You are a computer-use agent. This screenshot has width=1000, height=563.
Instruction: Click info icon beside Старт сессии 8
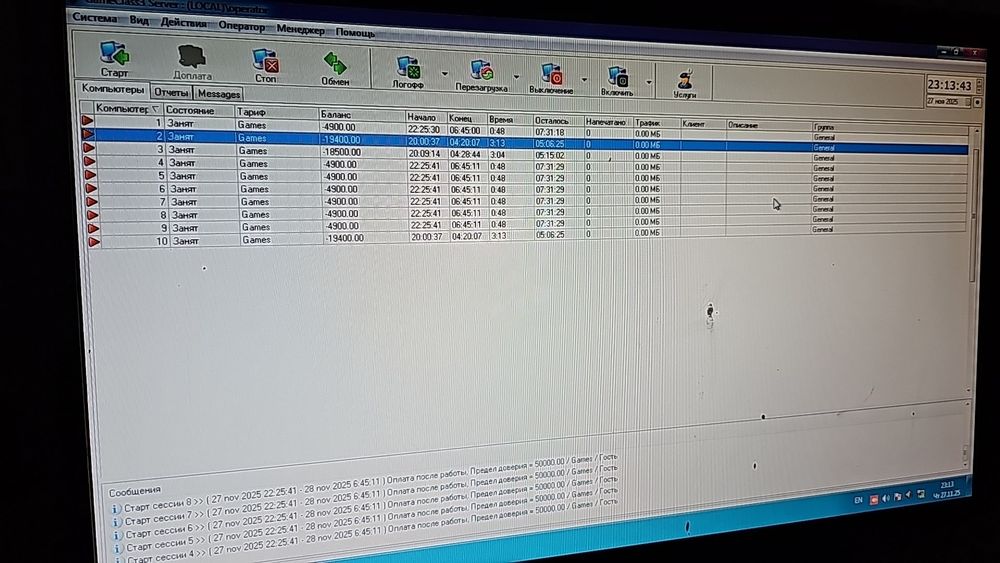pos(115,509)
